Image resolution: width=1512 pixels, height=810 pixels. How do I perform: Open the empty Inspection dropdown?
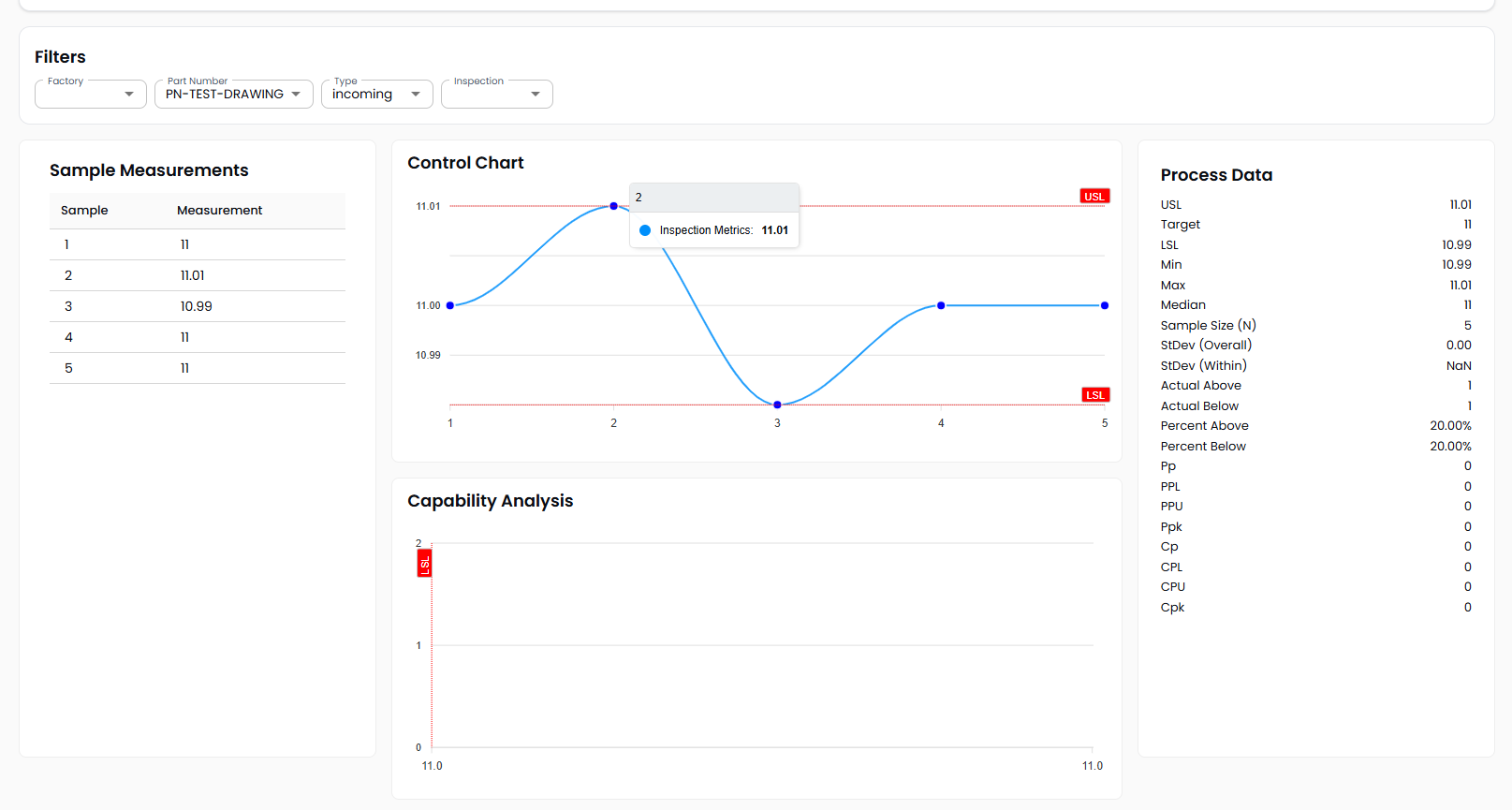496,95
